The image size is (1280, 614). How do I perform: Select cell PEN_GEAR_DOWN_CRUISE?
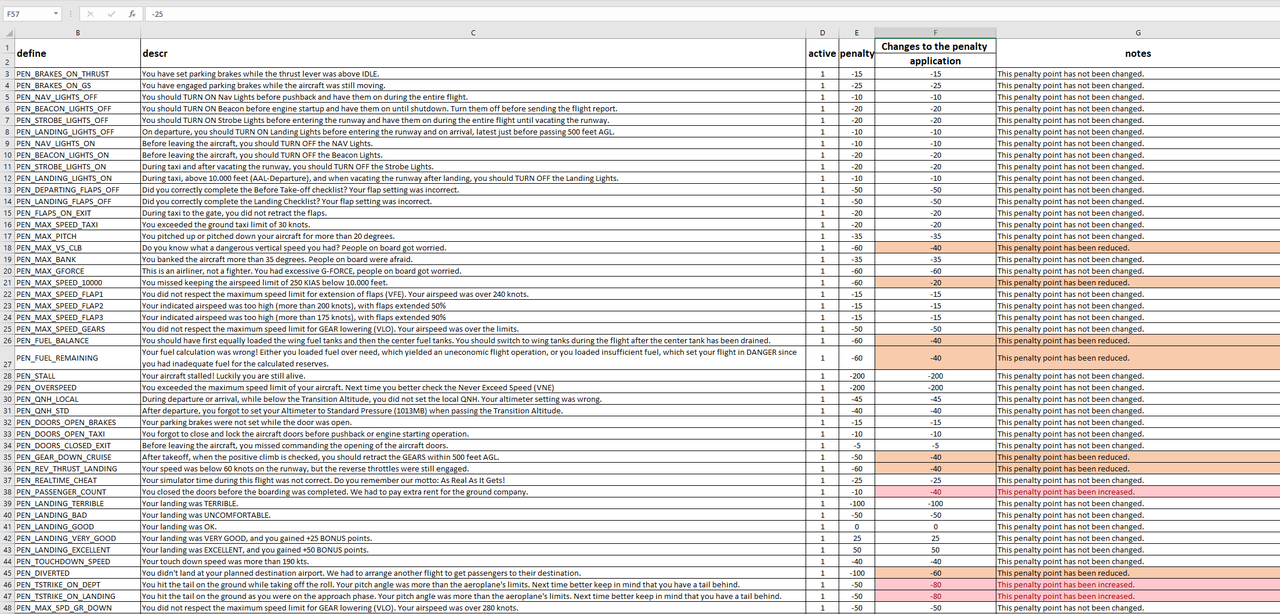click(78, 457)
